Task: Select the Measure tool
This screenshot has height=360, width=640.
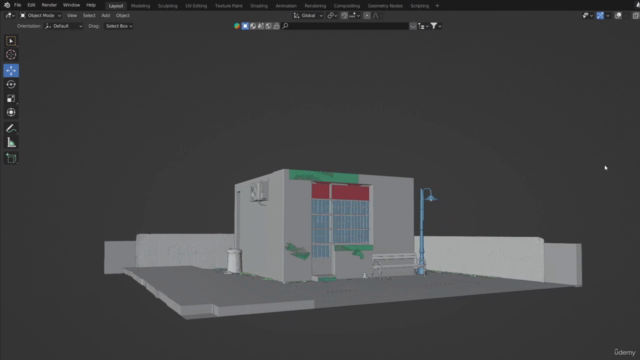Action: [11, 142]
